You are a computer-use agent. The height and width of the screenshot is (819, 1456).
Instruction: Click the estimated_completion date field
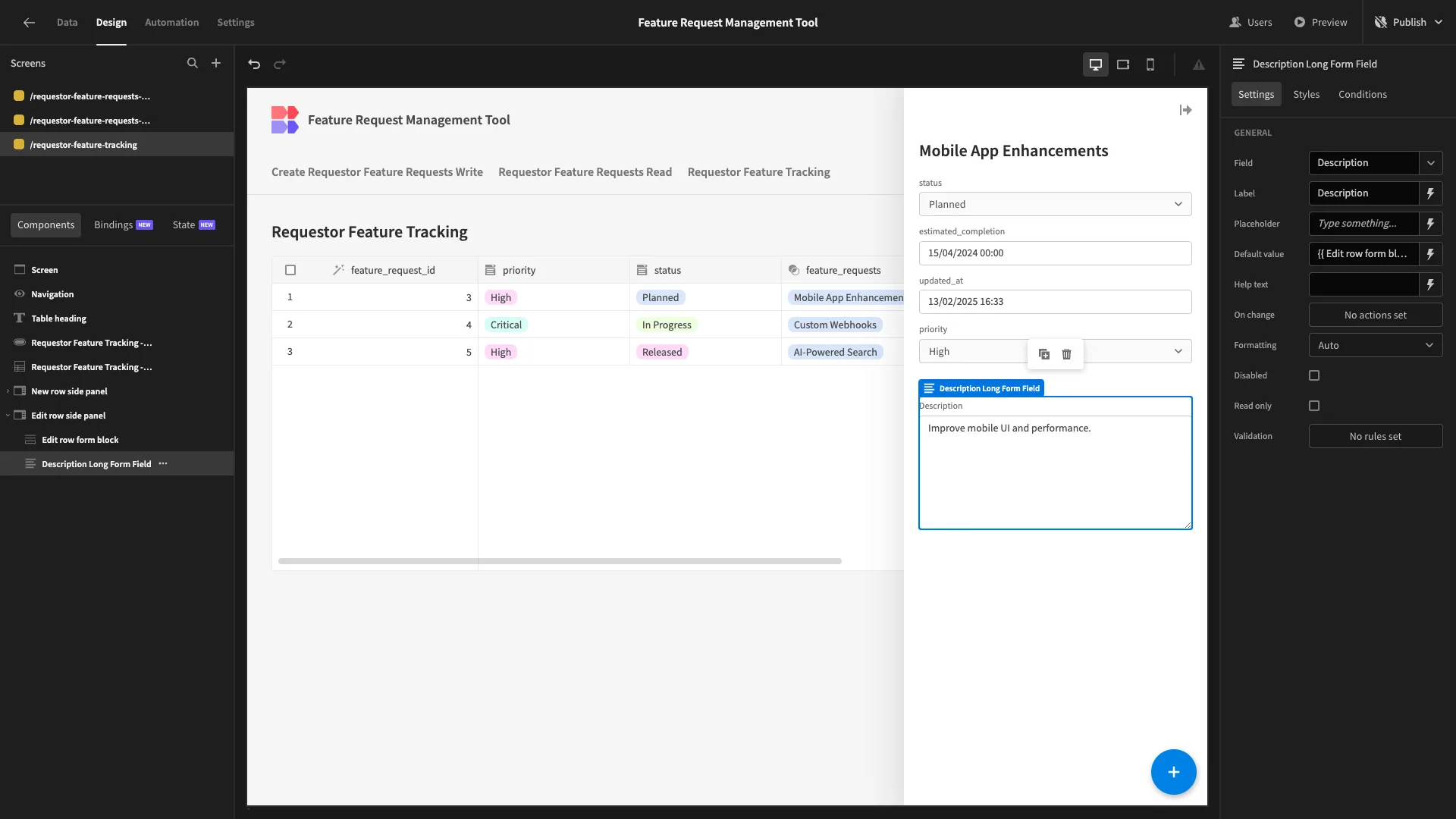click(x=1055, y=253)
